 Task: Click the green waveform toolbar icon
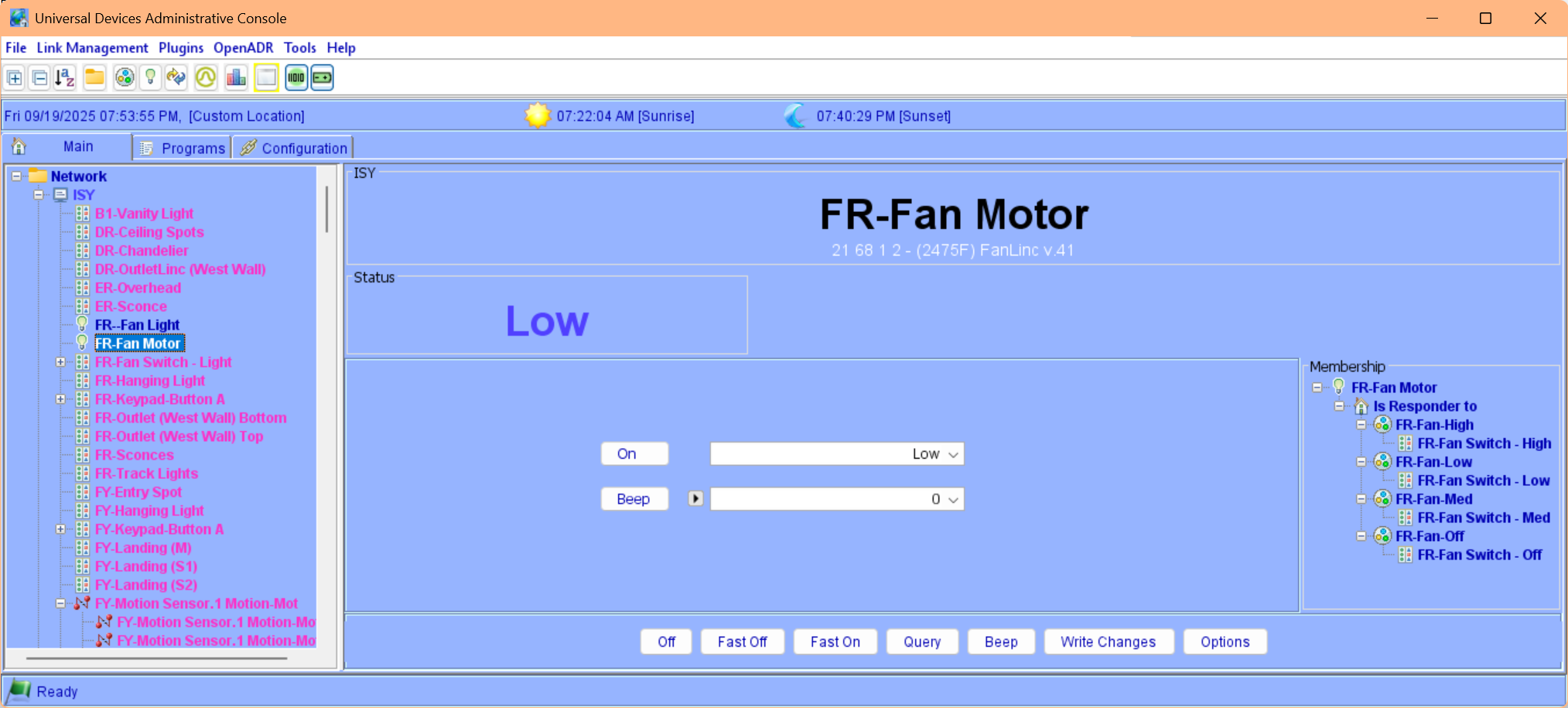click(x=206, y=78)
